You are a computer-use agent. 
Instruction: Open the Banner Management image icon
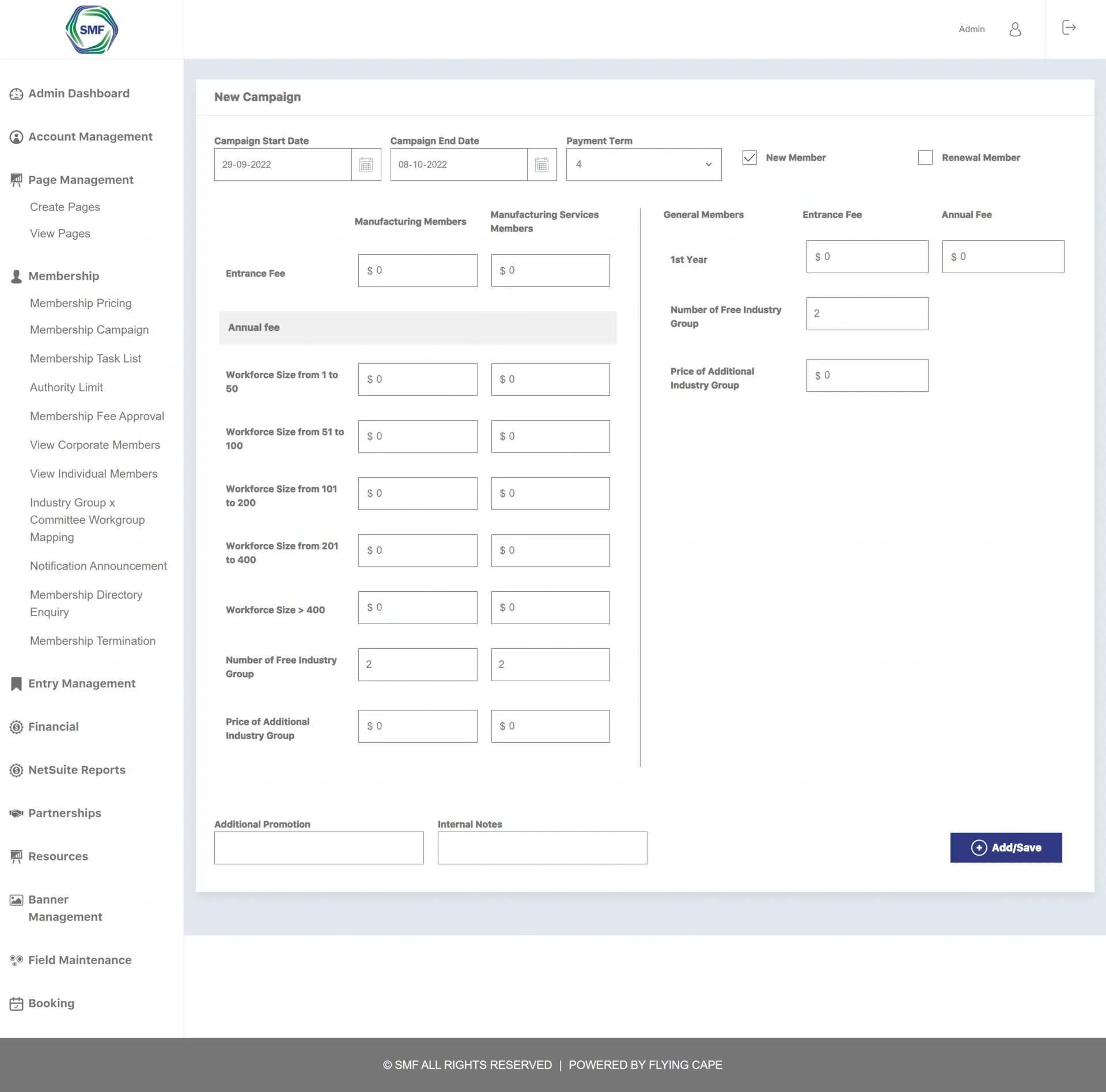click(16, 899)
